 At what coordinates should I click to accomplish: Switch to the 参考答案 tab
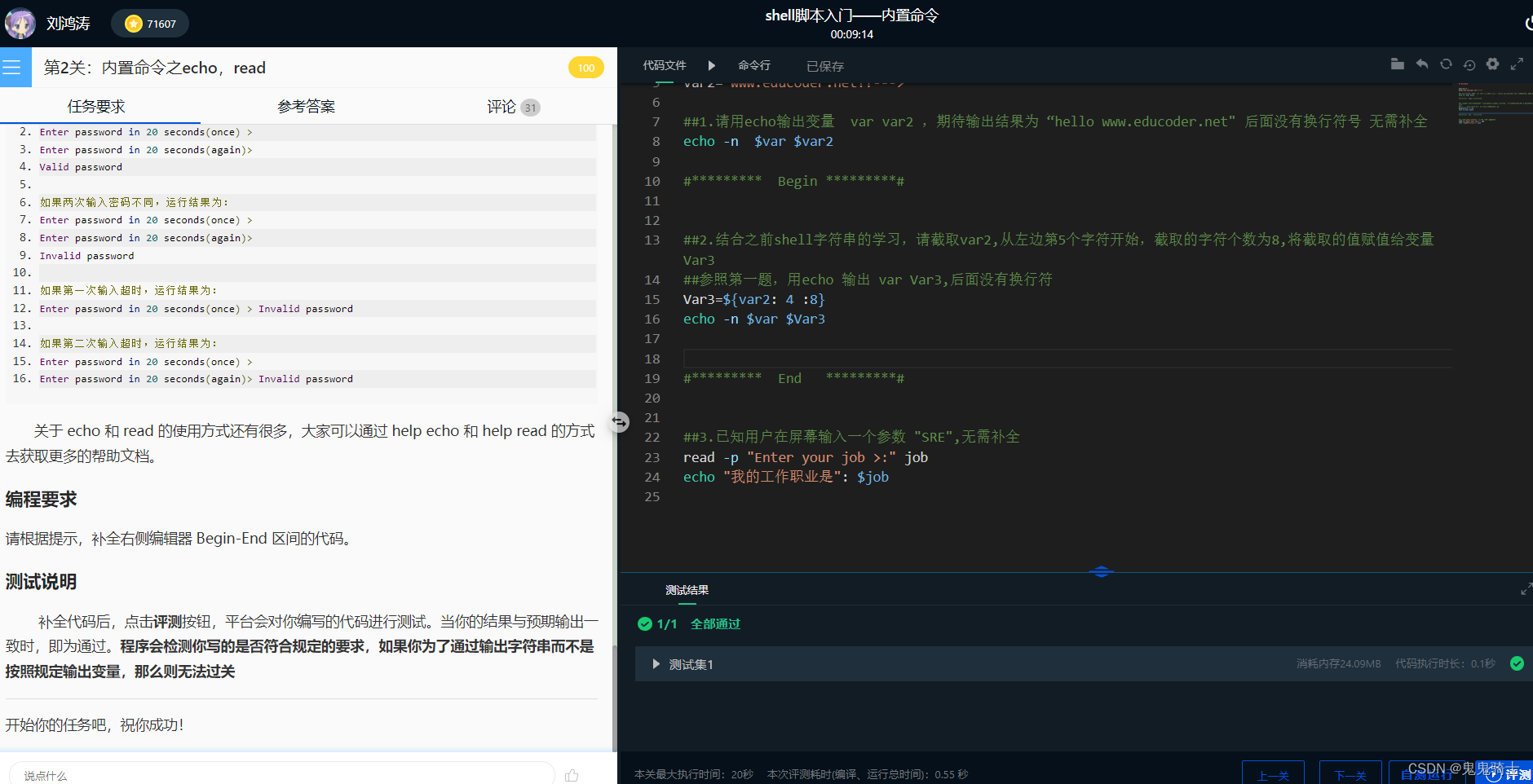click(306, 105)
